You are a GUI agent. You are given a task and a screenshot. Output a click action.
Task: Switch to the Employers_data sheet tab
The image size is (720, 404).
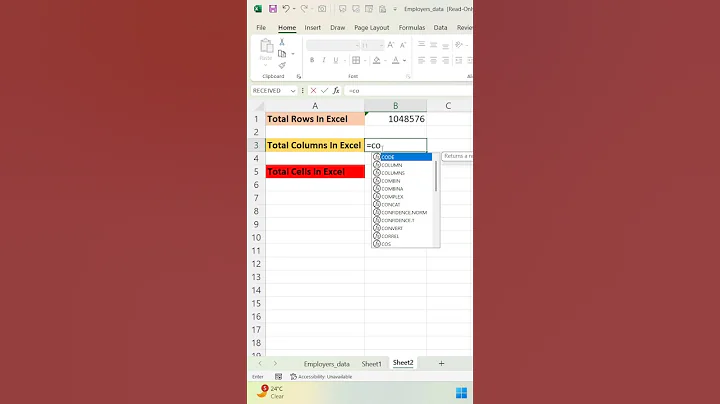coord(326,364)
